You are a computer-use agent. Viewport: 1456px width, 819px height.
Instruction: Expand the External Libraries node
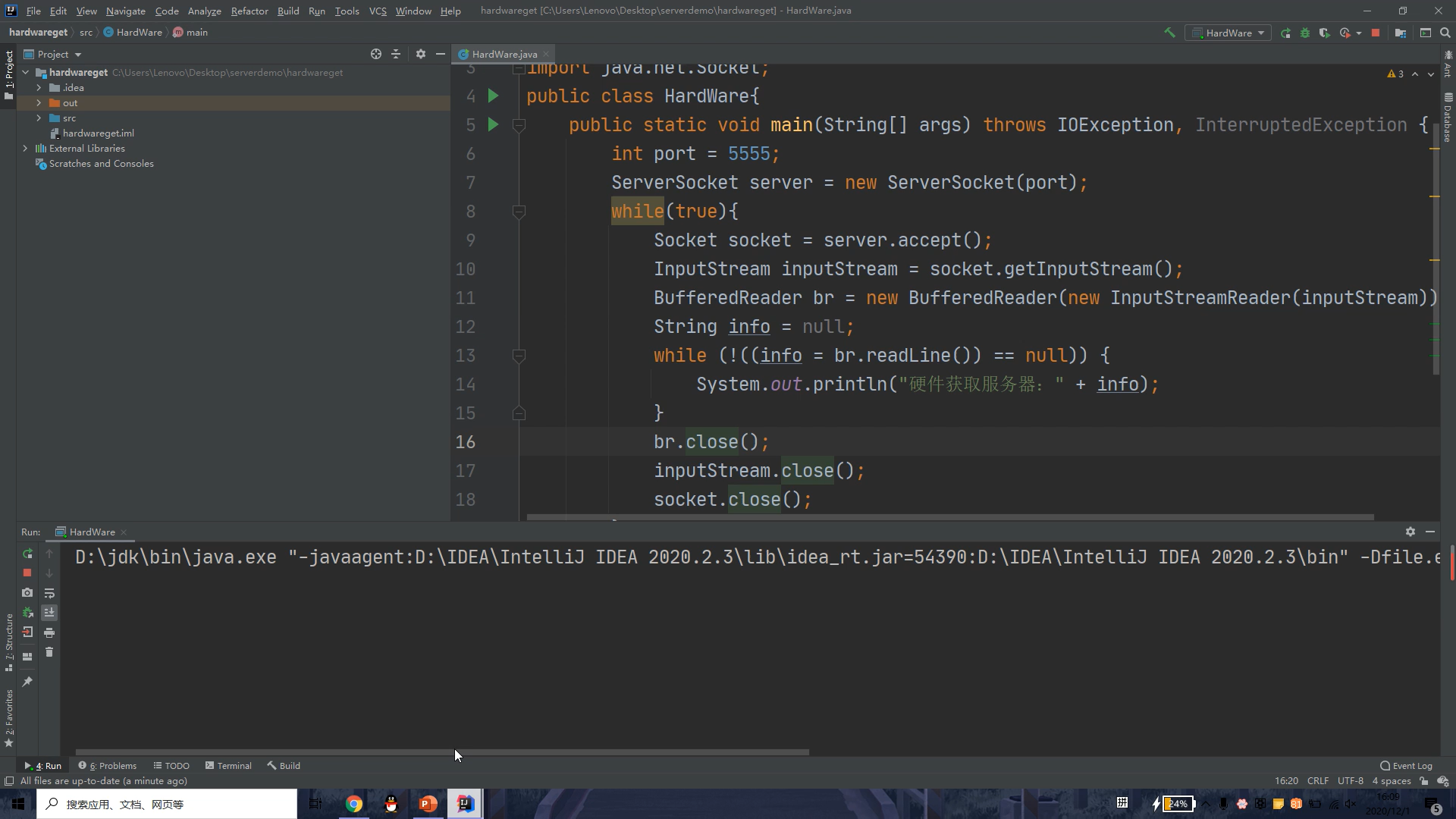(x=26, y=149)
